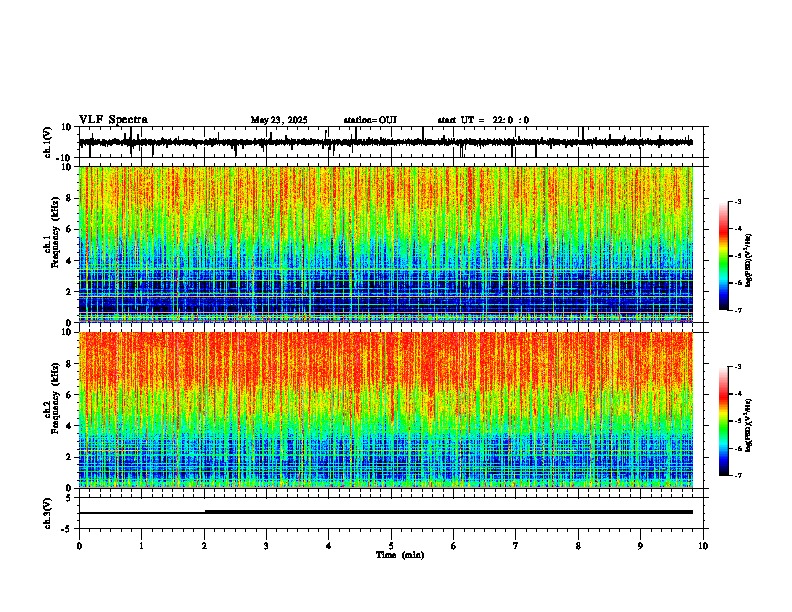Click the ch.1(V) waveform panel

[x=393, y=142]
